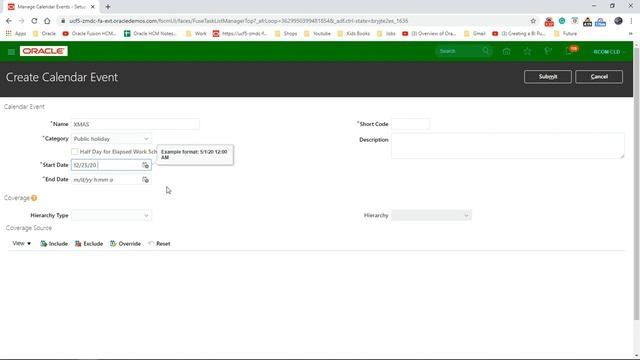
Task: Click the Include toolbar action
Action: coord(54,244)
